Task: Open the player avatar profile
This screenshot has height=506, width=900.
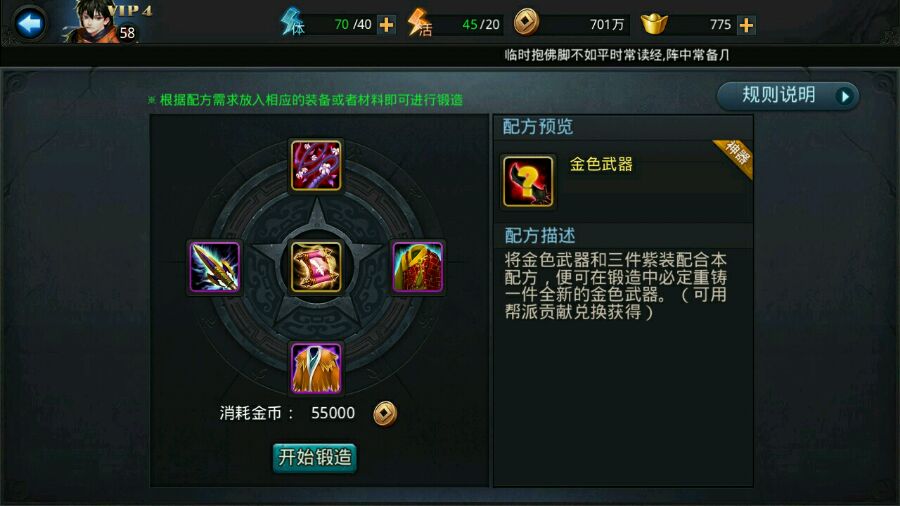Action: (x=92, y=22)
